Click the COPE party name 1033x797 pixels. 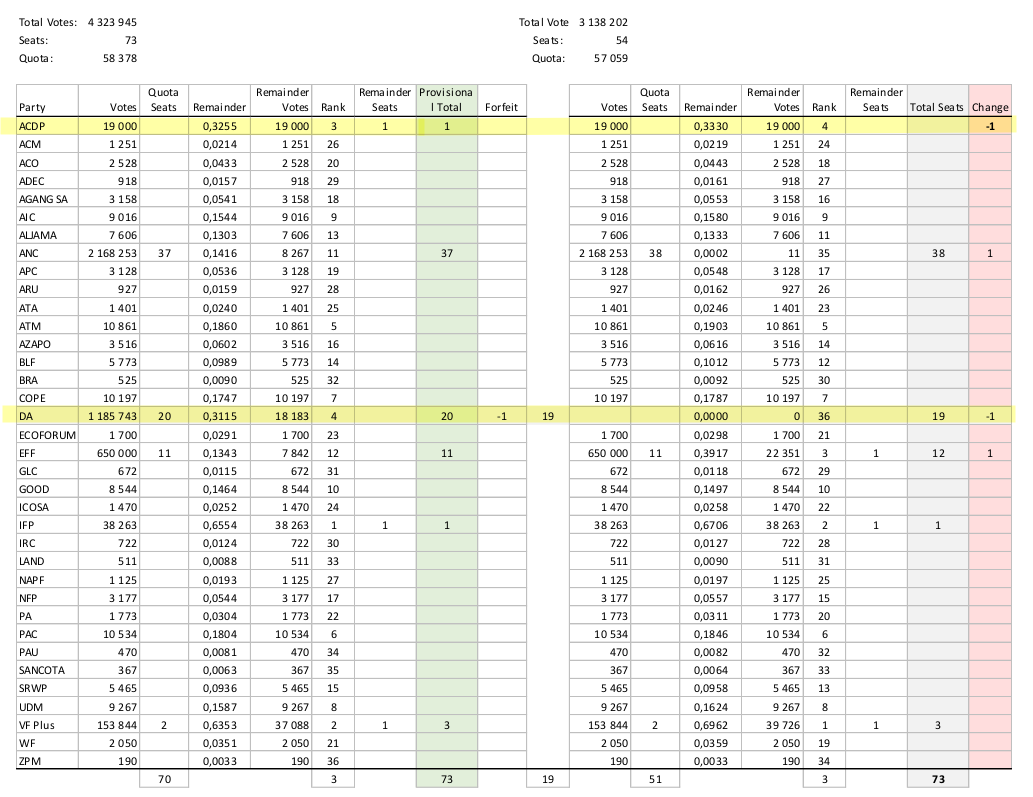coord(32,398)
